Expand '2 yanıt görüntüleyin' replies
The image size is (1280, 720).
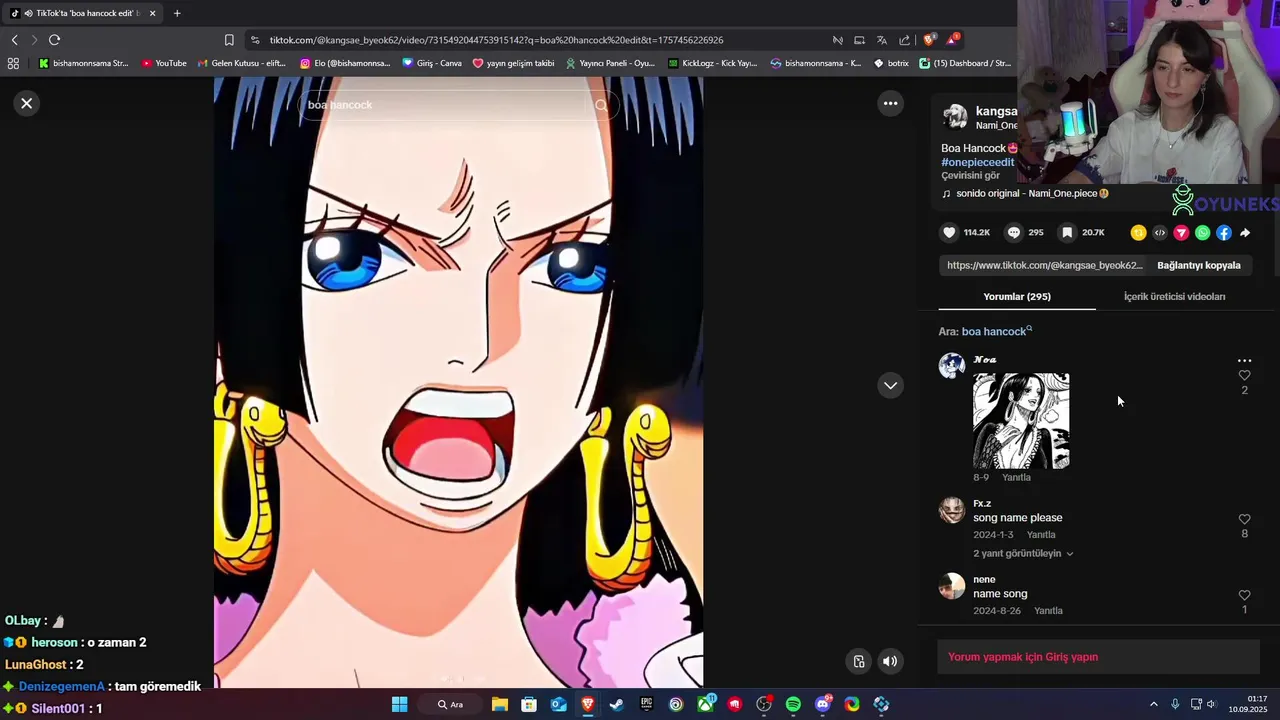(x=1023, y=553)
